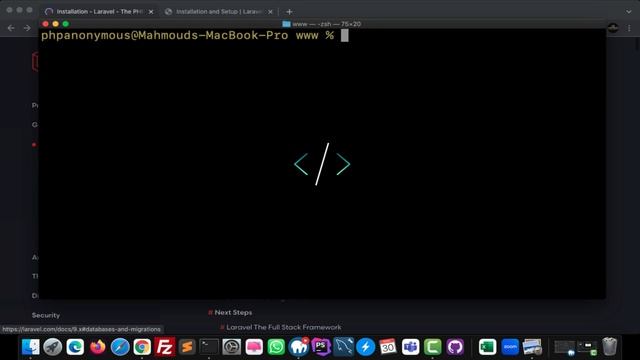640x360 pixels.
Task: Open Microsoft Teams from the dock
Action: (410, 347)
